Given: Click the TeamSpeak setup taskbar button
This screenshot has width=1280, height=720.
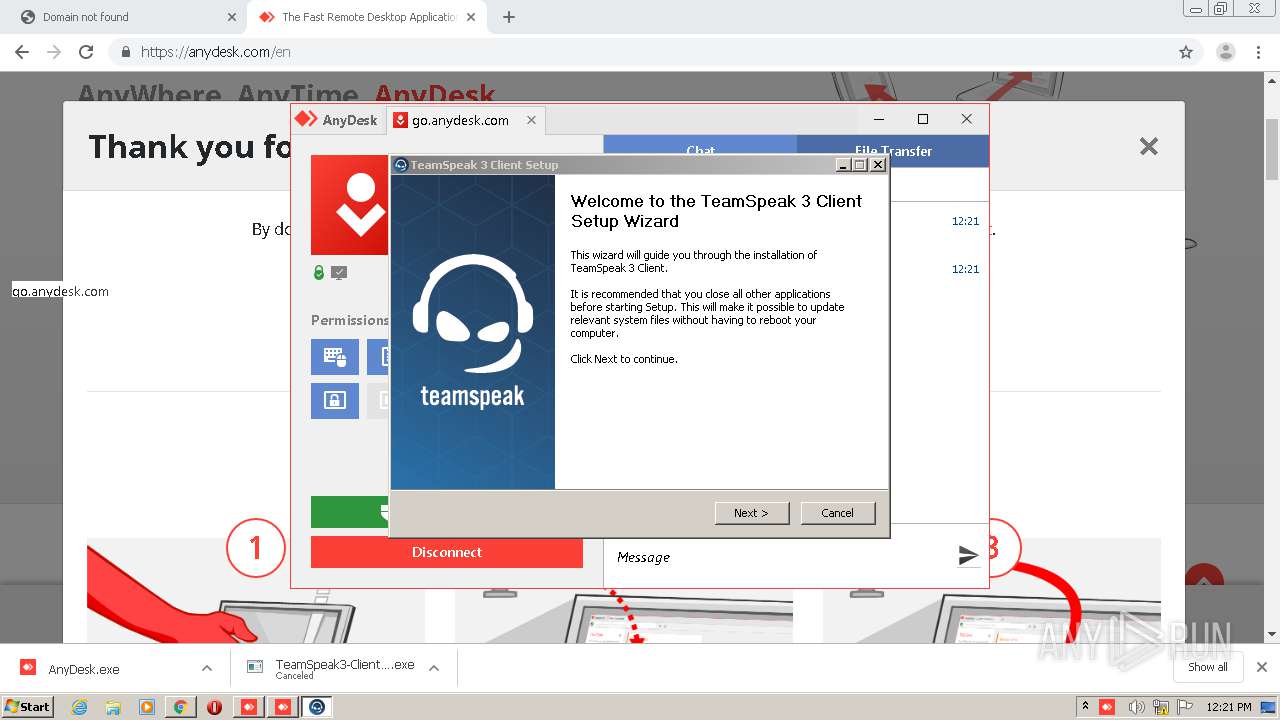Looking at the screenshot, I should coord(317,707).
